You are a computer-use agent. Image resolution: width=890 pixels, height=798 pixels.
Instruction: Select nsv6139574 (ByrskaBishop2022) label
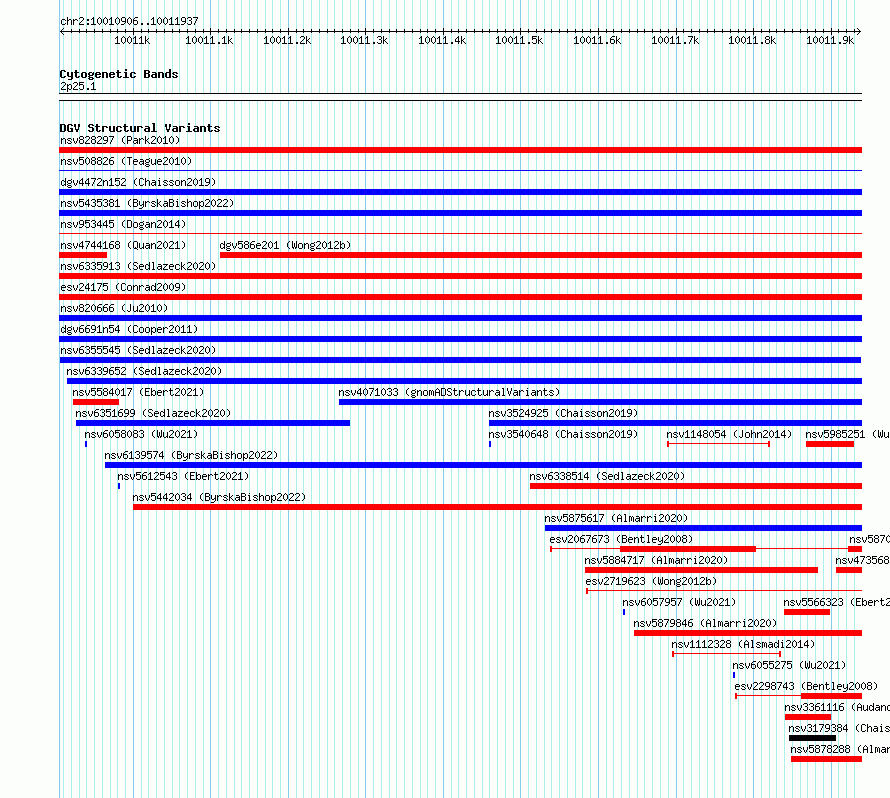coord(191,455)
